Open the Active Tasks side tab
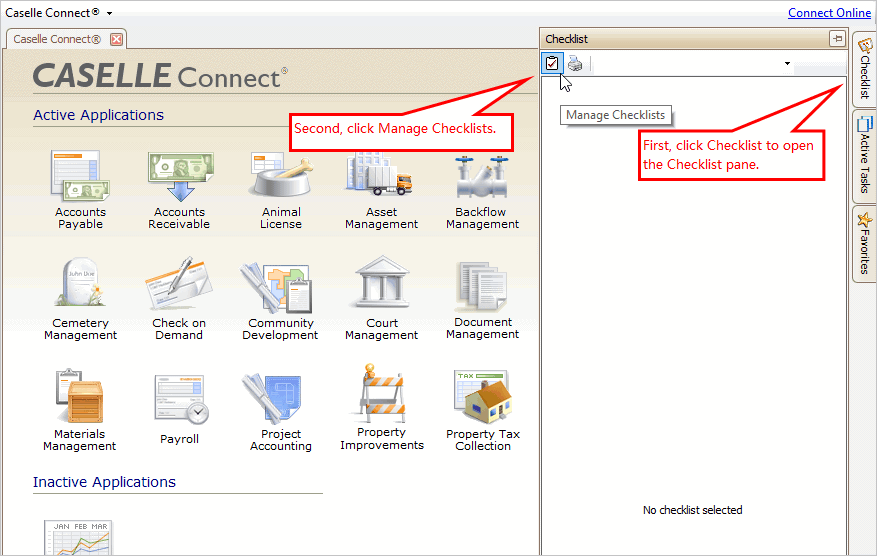 pos(864,156)
